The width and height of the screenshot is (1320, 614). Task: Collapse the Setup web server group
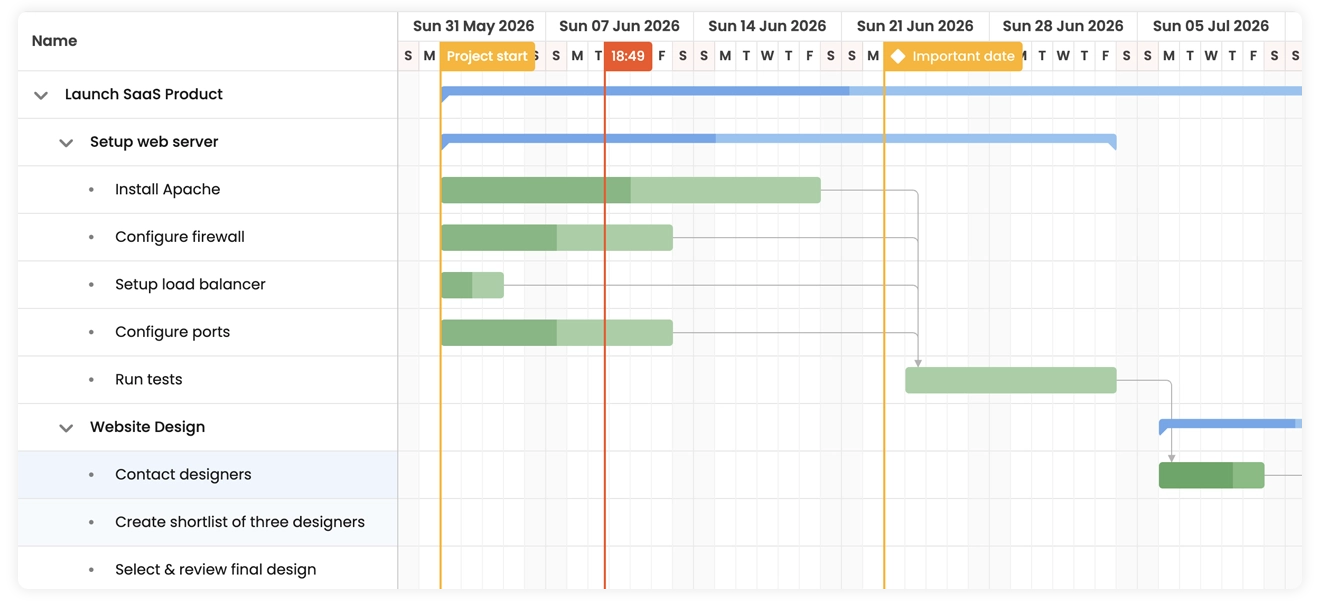tap(66, 143)
